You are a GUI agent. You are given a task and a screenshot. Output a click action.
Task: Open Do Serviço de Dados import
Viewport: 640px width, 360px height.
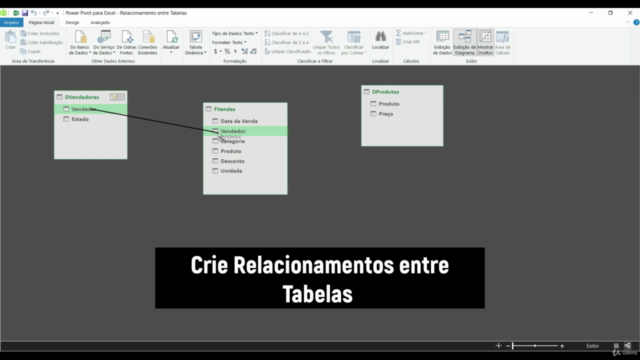point(104,42)
